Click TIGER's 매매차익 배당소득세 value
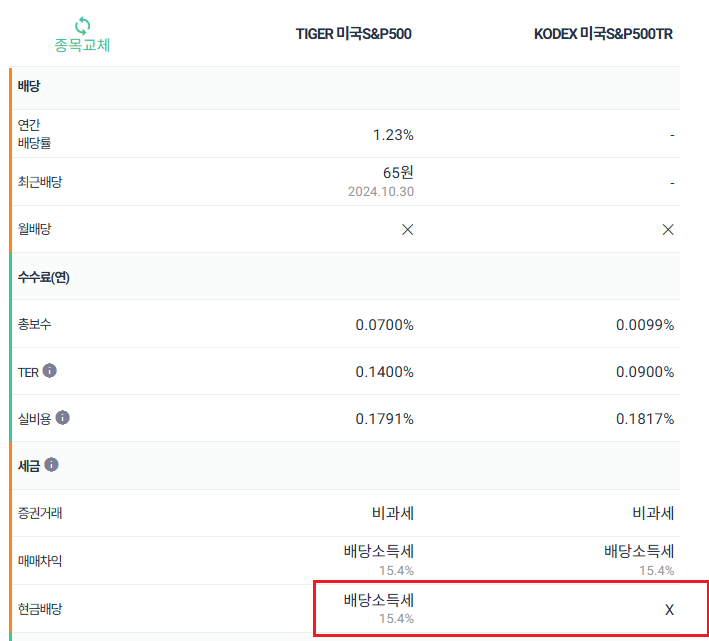 tap(379, 552)
